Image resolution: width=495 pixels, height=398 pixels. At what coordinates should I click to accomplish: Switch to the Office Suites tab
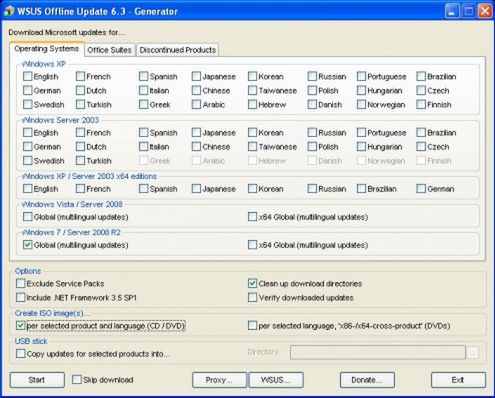pyautogui.click(x=109, y=50)
